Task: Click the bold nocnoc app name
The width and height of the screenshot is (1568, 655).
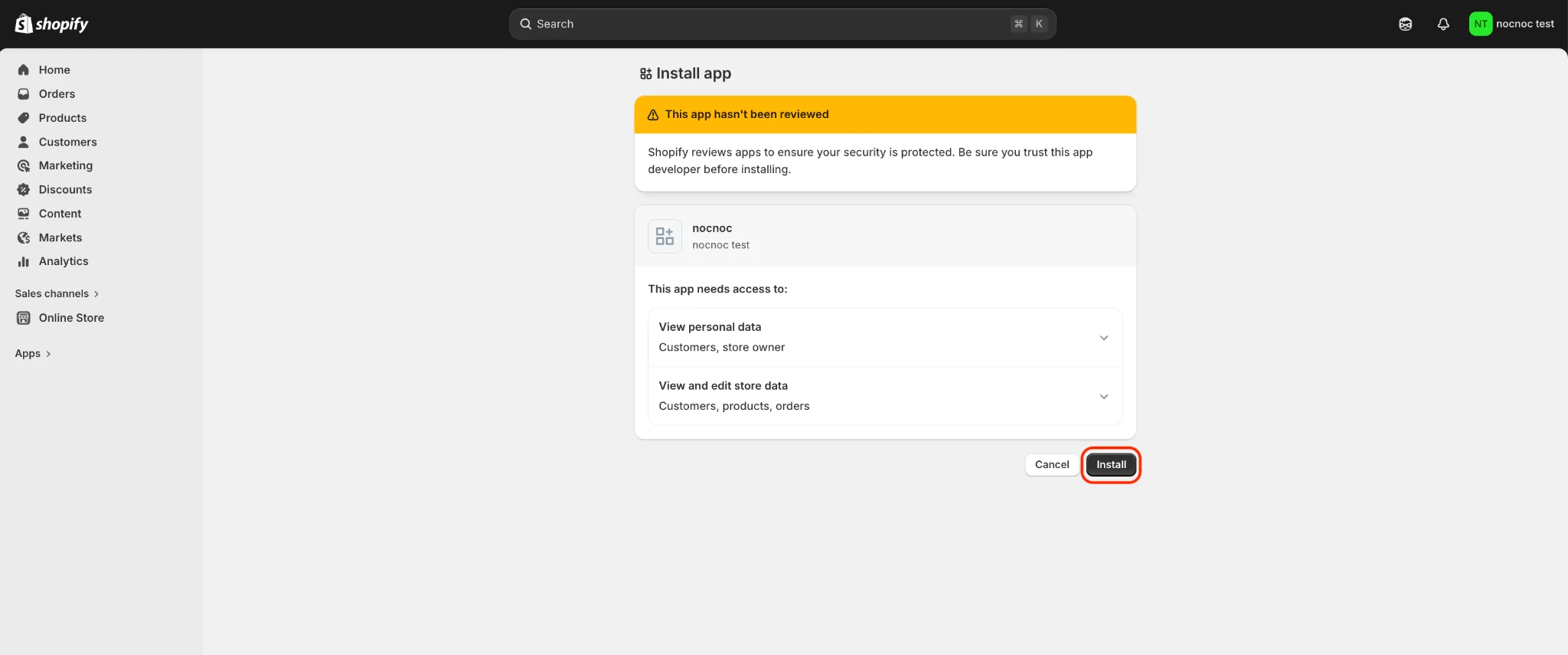Action: point(712,228)
